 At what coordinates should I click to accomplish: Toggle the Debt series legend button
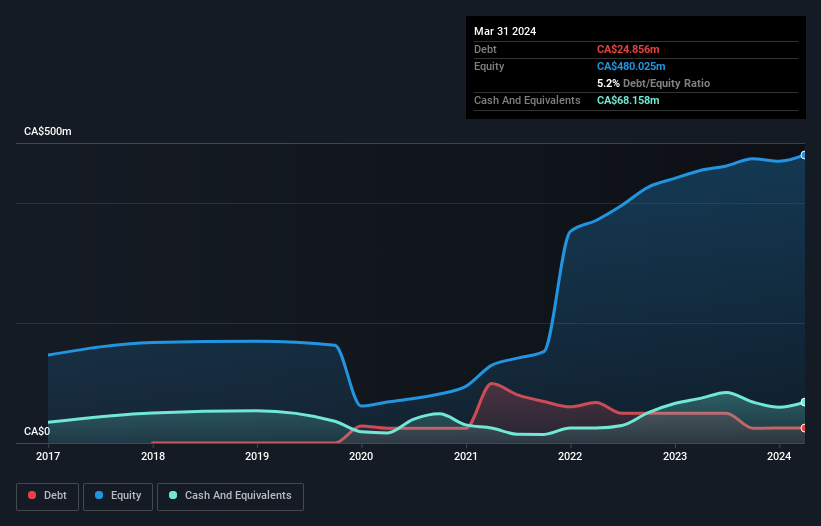click(48, 496)
